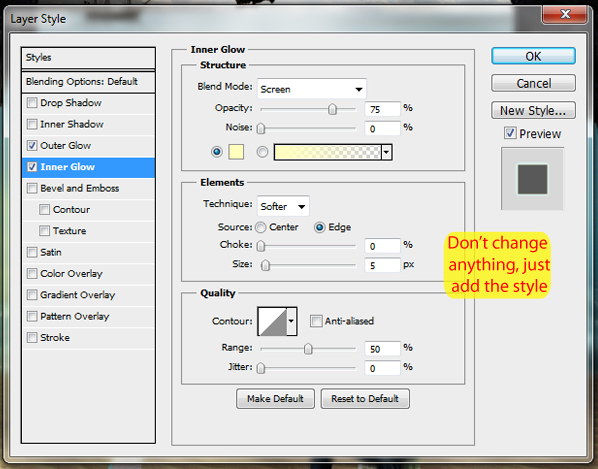Expand the Contour dropdown arrow
The width and height of the screenshot is (598, 469).
coord(292,321)
